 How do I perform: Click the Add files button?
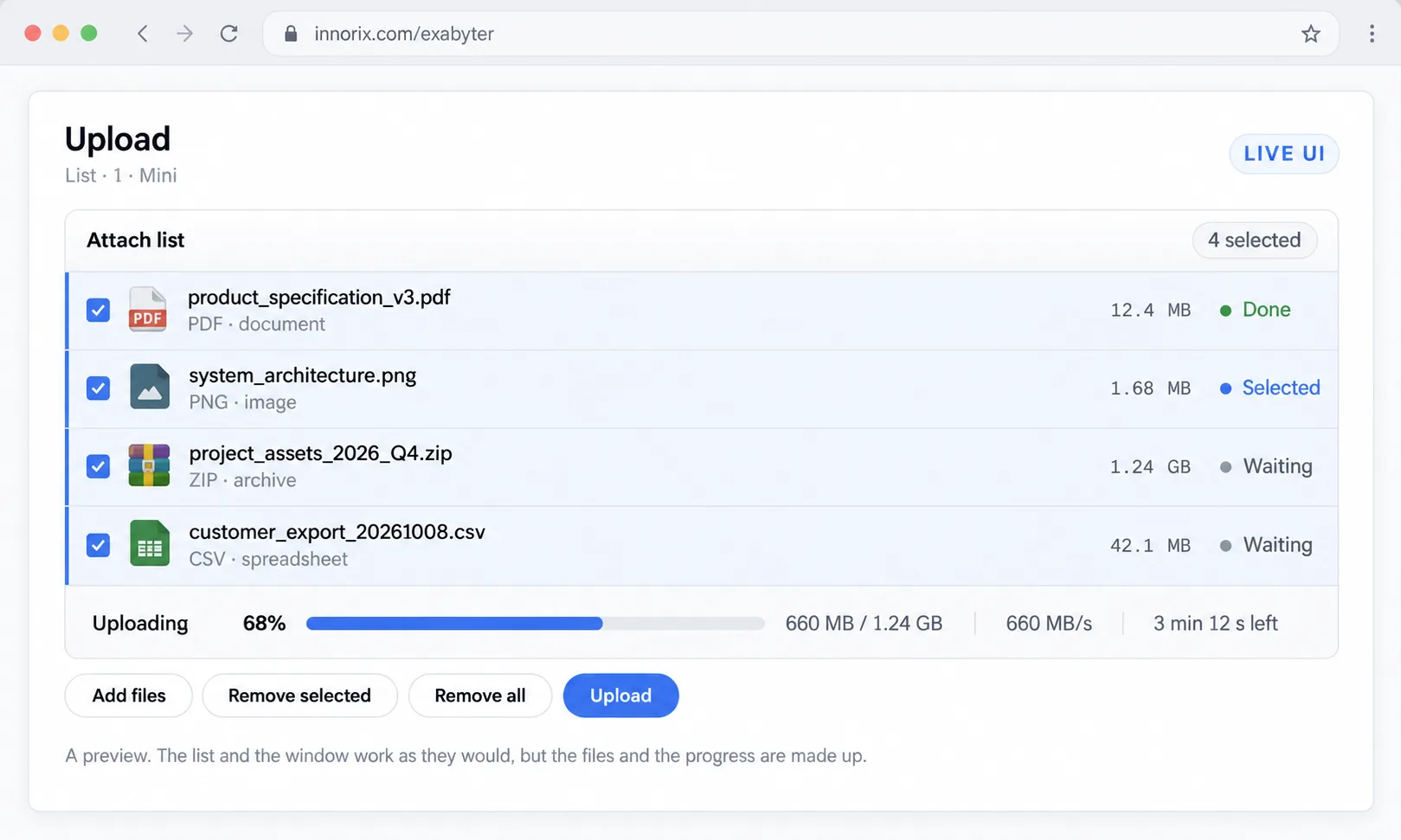(129, 696)
